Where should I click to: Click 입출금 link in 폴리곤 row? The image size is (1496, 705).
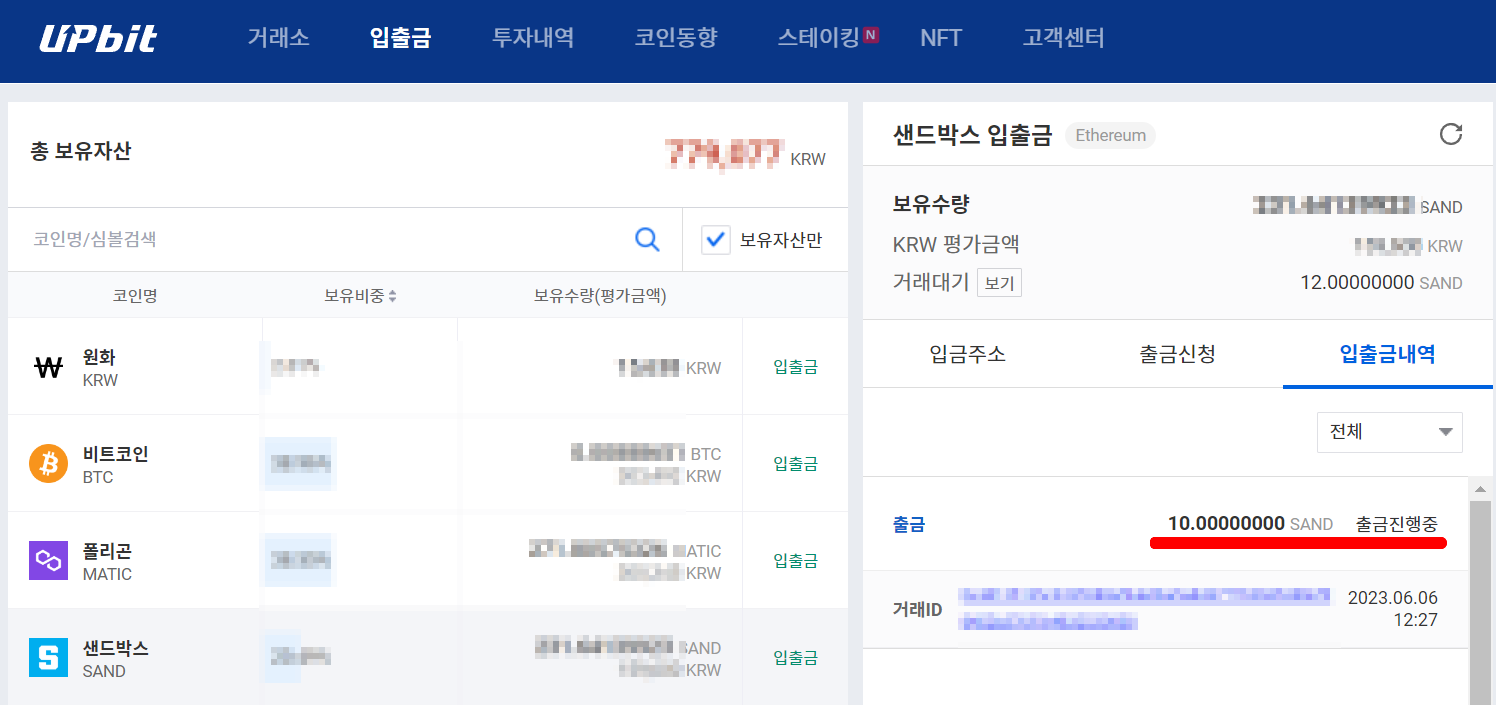point(795,561)
